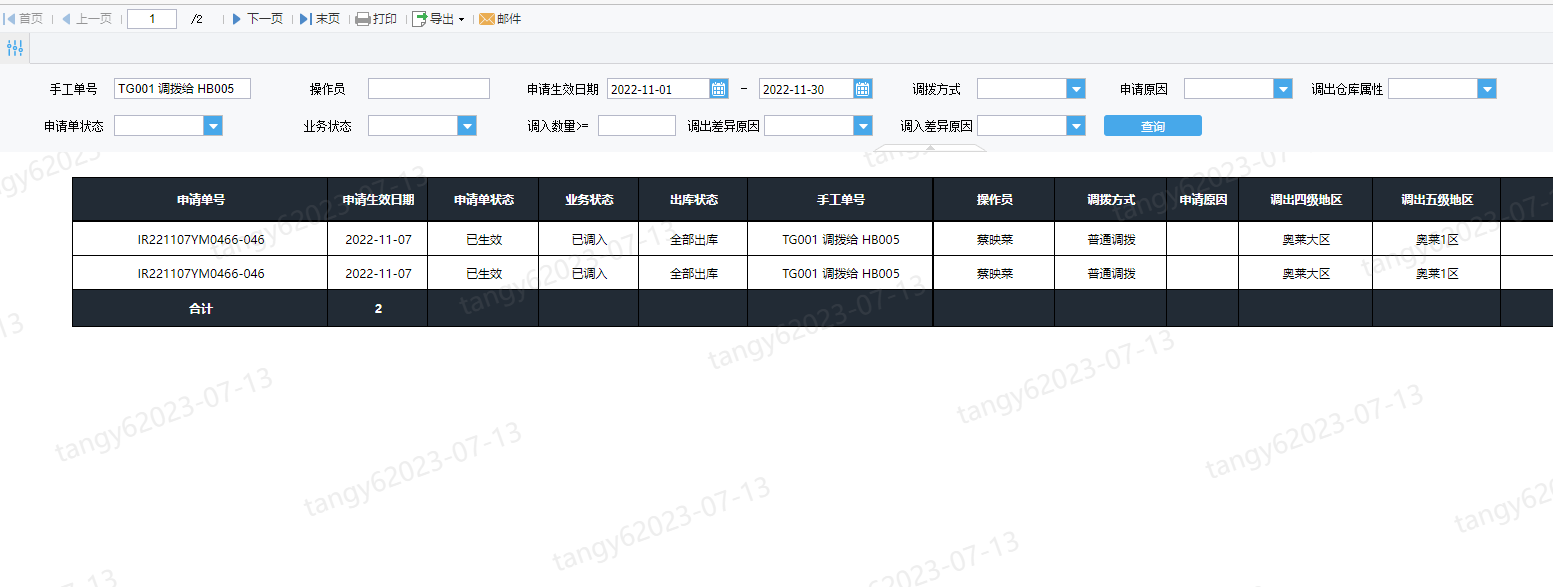This screenshot has height=587, width=1553.
Task: Click the 手工单号 column header in table
Action: pos(841,199)
